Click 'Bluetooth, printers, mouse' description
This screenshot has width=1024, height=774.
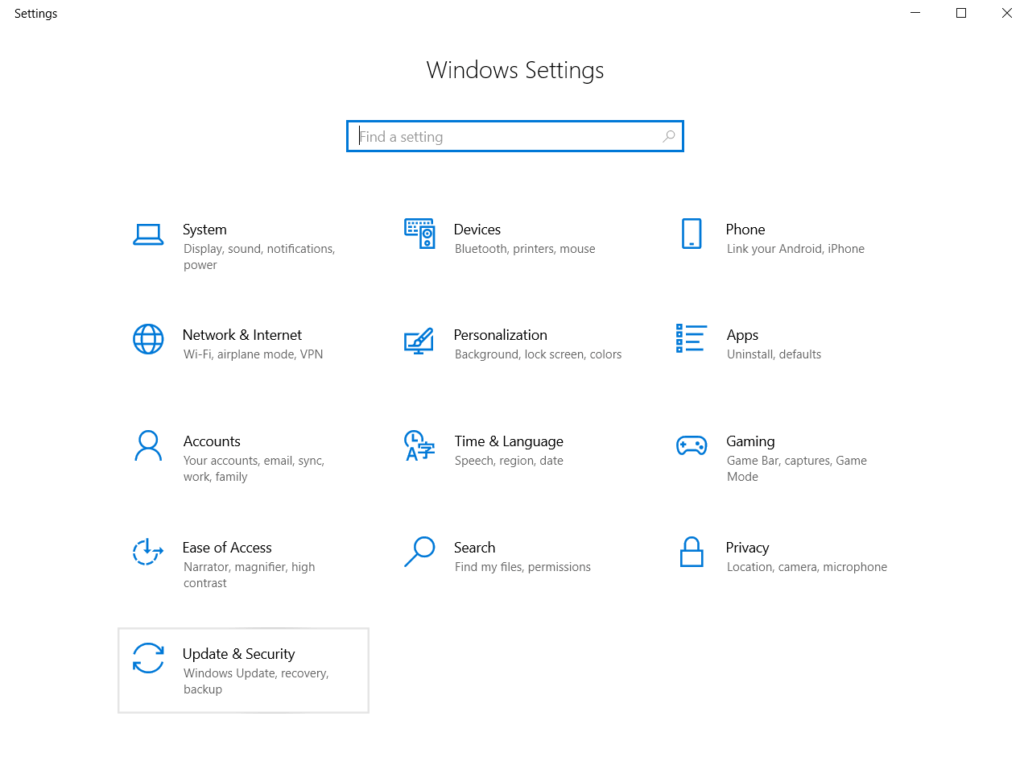524,249
